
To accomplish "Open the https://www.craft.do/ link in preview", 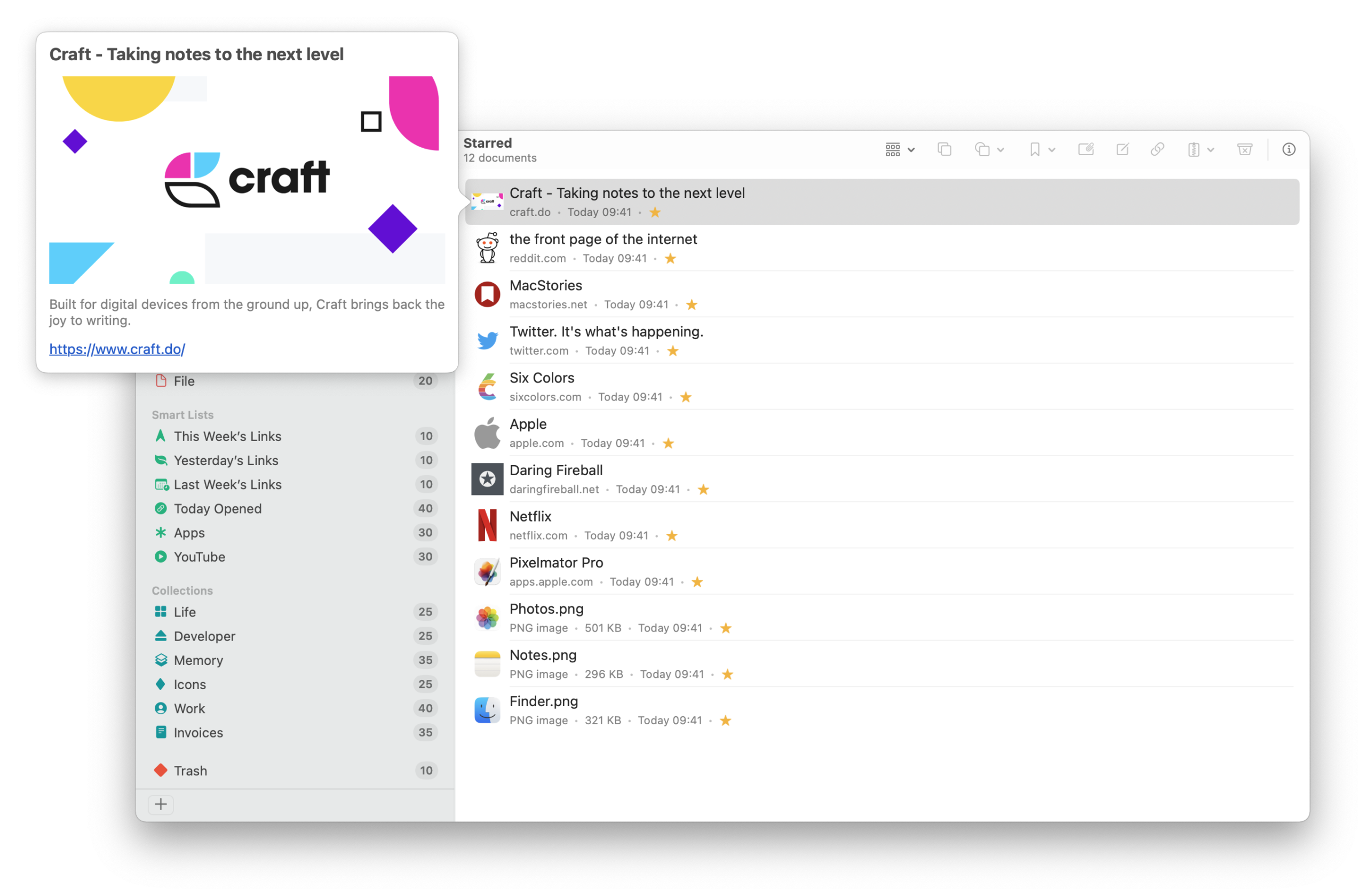I will [x=117, y=349].
